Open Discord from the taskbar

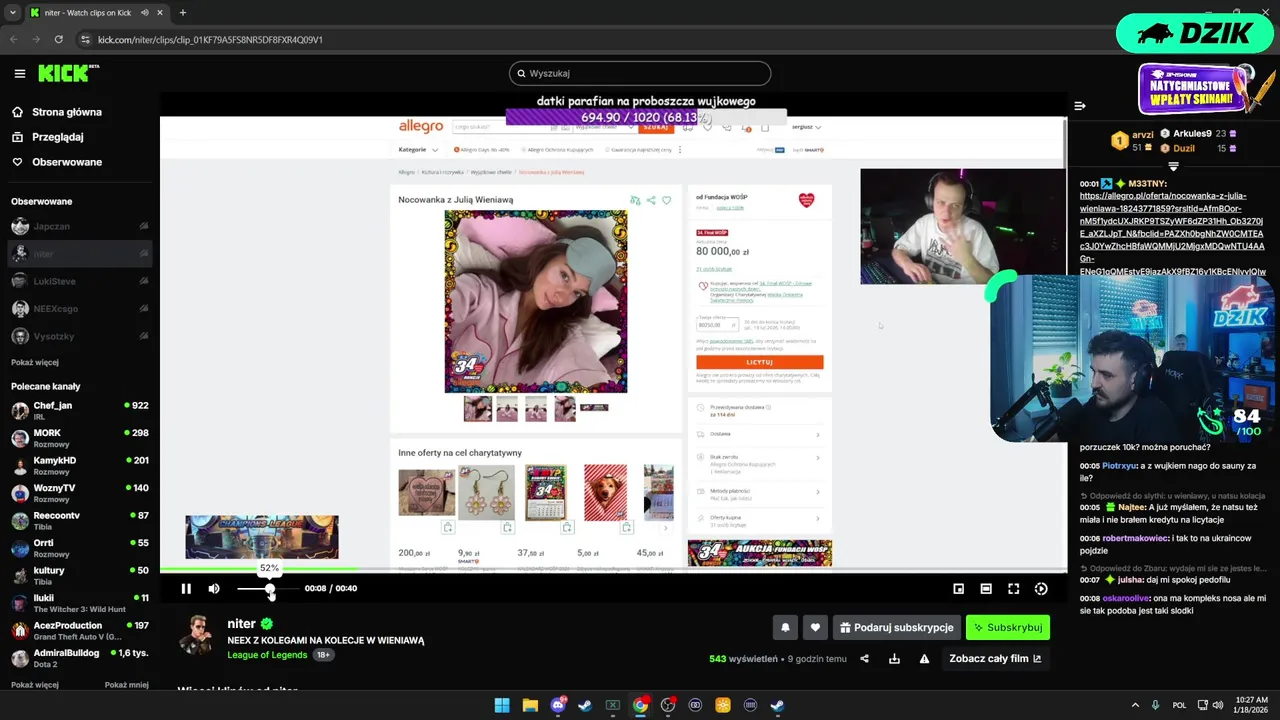tap(558, 705)
